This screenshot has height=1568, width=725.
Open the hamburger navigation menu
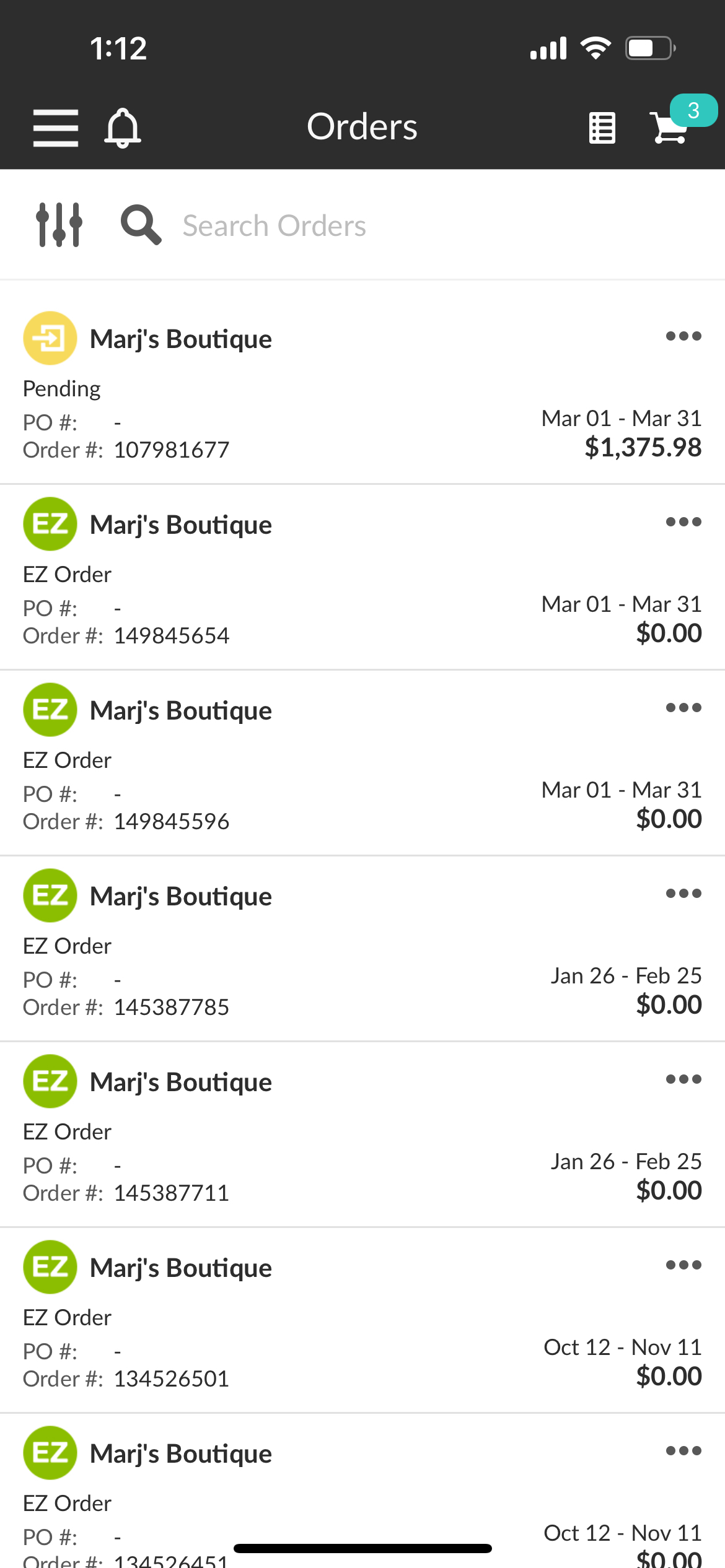tap(56, 128)
